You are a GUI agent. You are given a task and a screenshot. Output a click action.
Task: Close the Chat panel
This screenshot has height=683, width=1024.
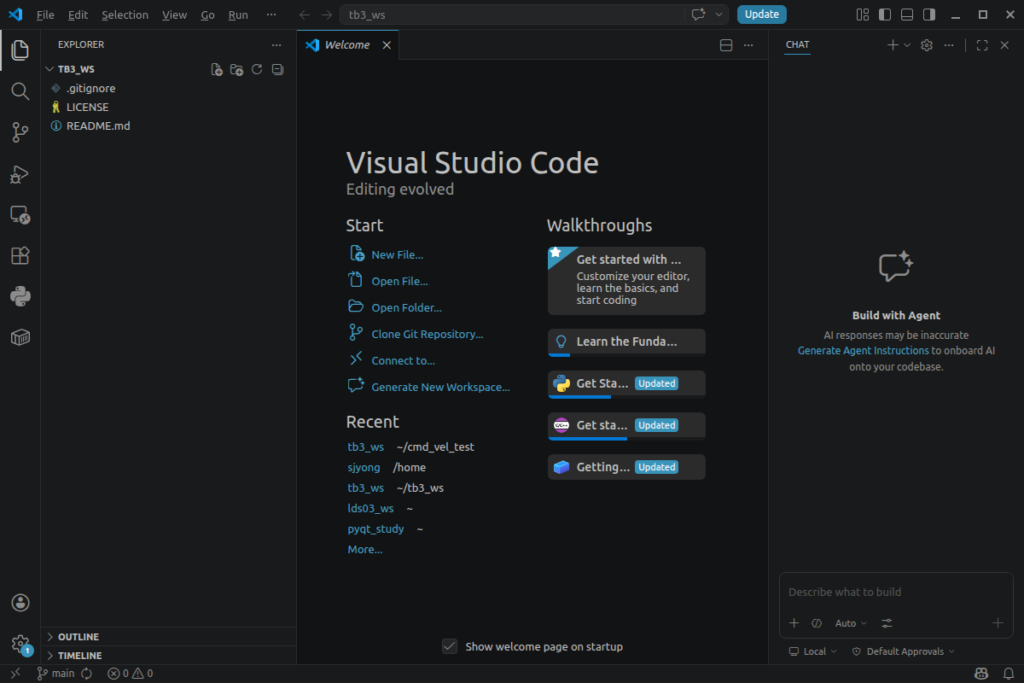1004,45
